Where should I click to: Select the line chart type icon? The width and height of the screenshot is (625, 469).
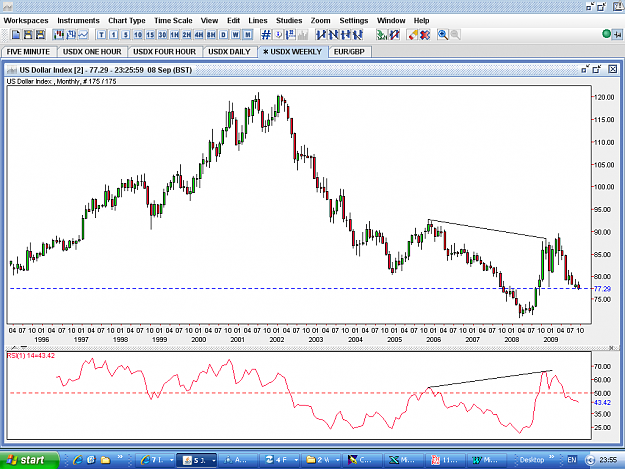(x=83, y=35)
